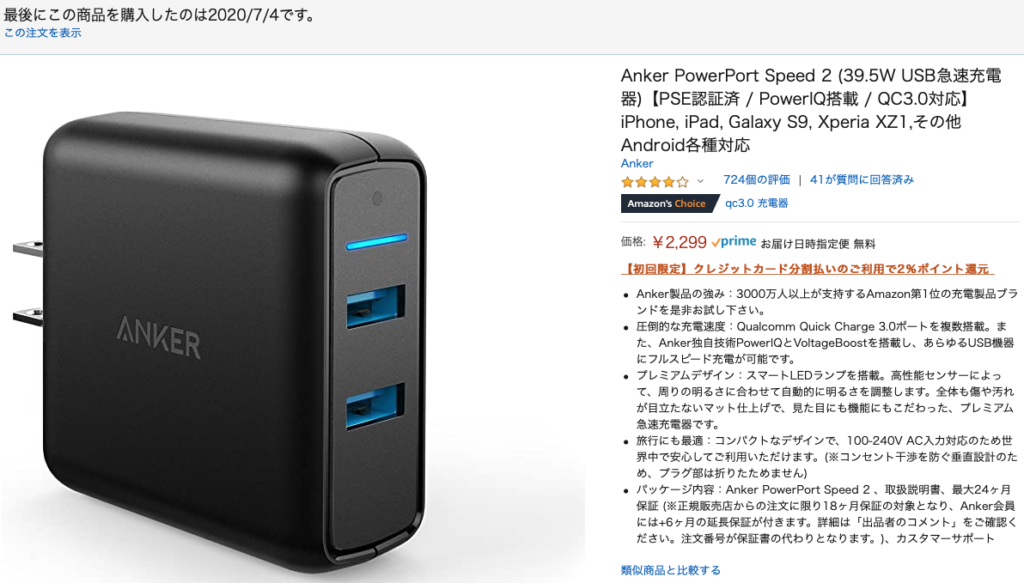The width and height of the screenshot is (1024, 583).
Task: Click the qc3.0 充電器 keyword link
Action: [x=756, y=203]
